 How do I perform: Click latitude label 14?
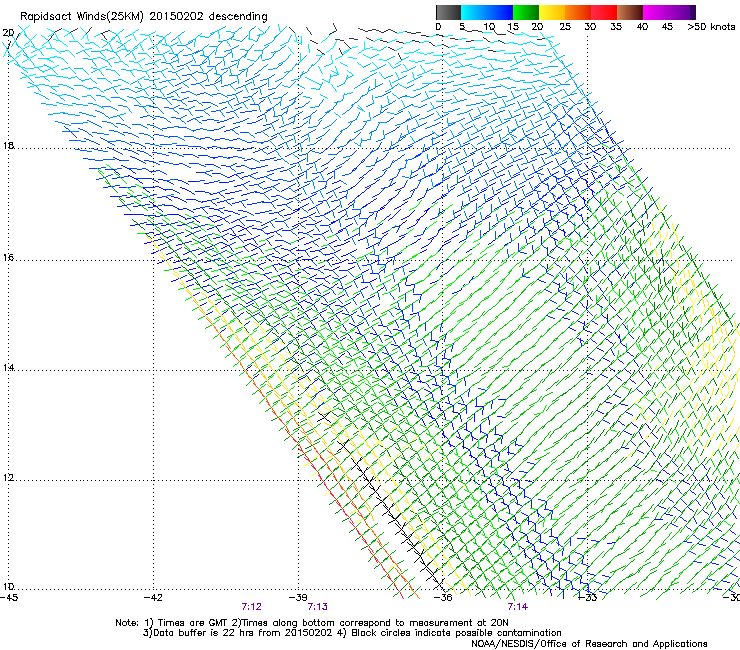(8, 368)
